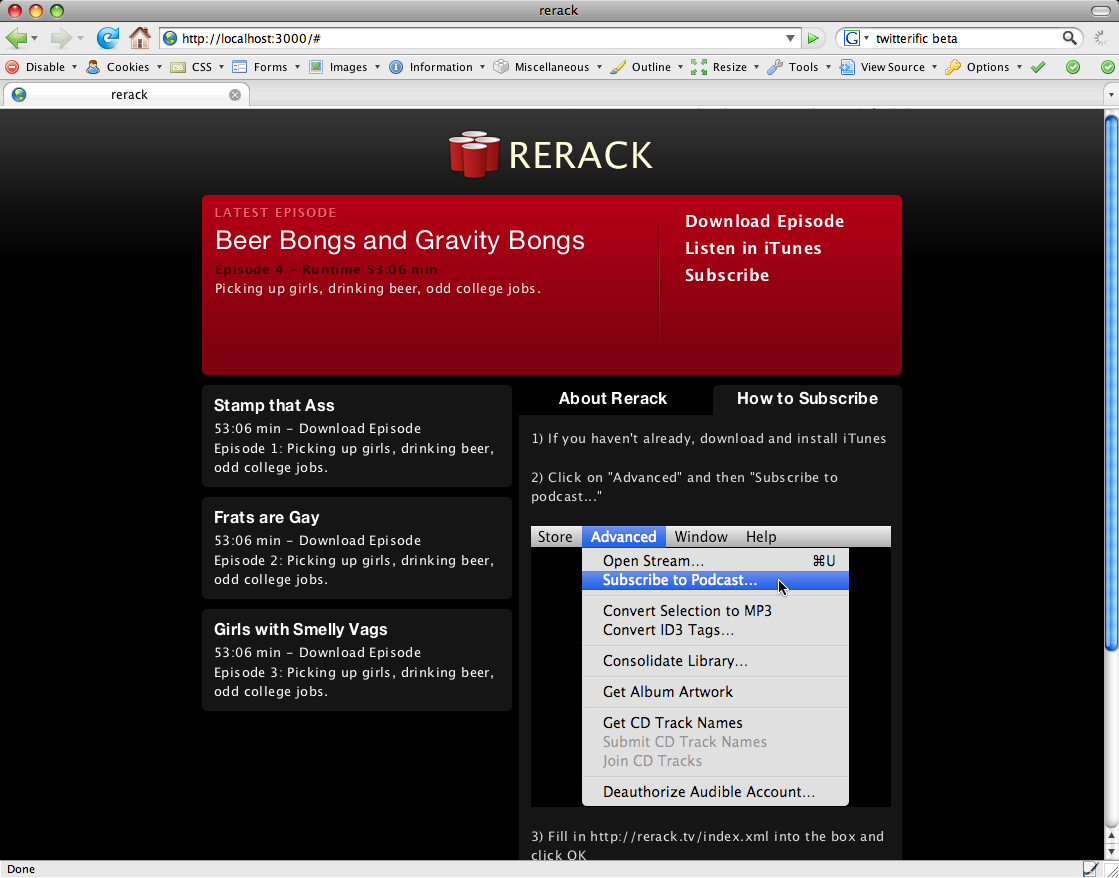Click in the URL address field
Image resolution: width=1119 pixels, height=878 pixels.
pos(482,39)
